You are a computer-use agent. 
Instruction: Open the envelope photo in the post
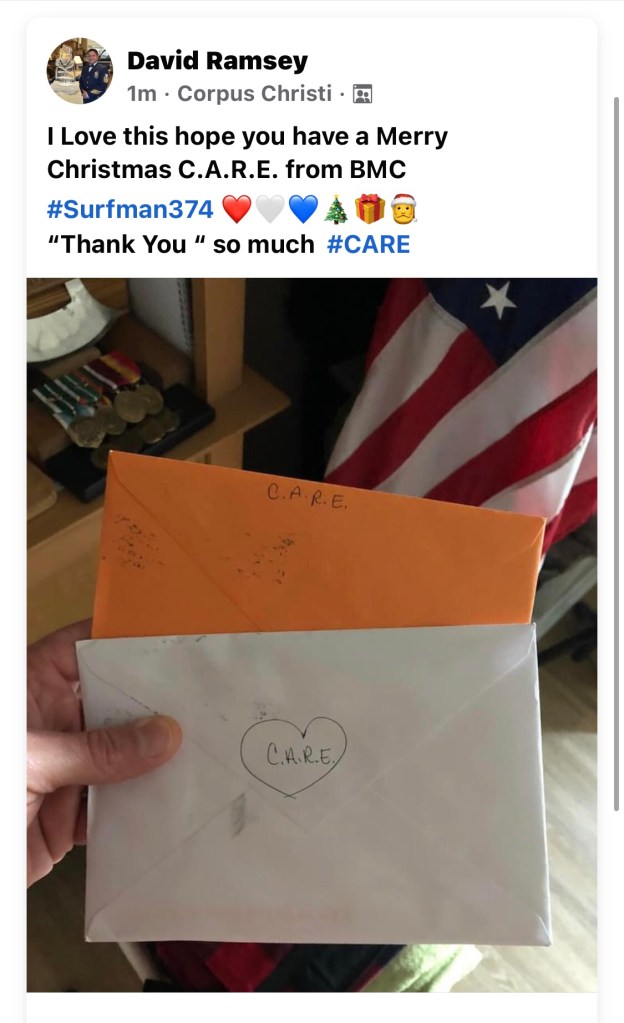pos(312,635)
